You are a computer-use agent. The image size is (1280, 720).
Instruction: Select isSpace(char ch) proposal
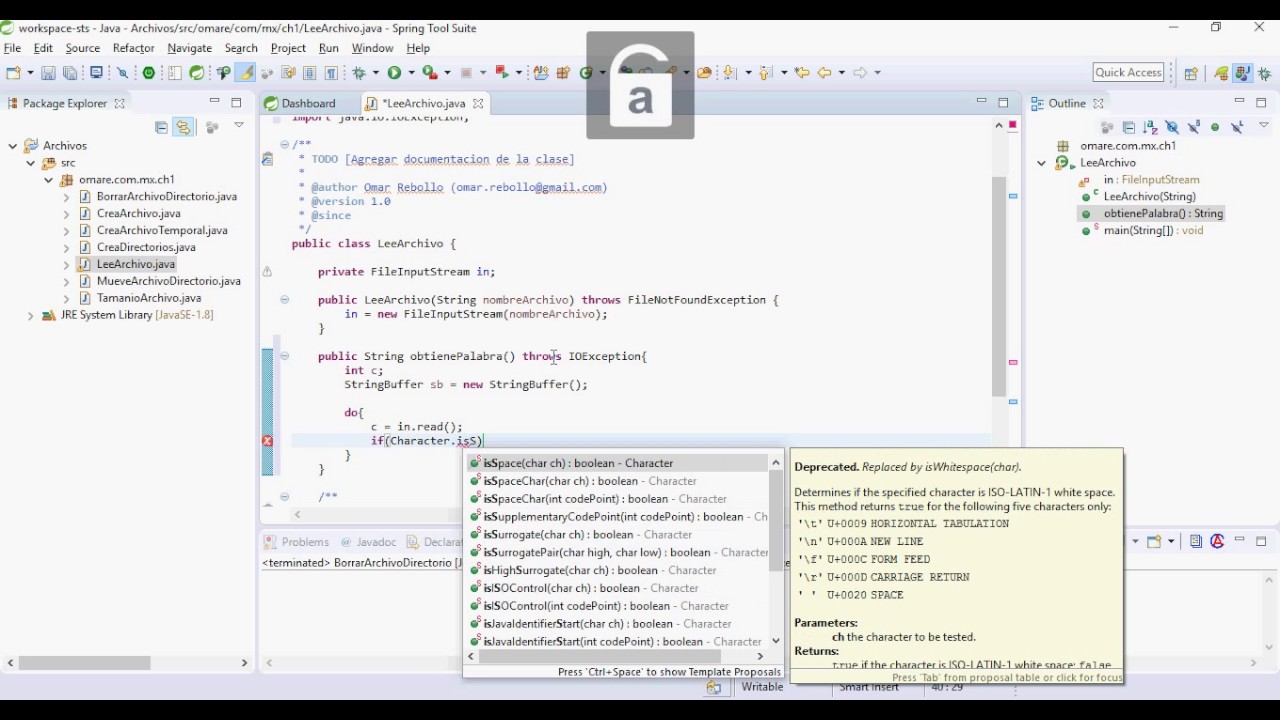(617, 463)
